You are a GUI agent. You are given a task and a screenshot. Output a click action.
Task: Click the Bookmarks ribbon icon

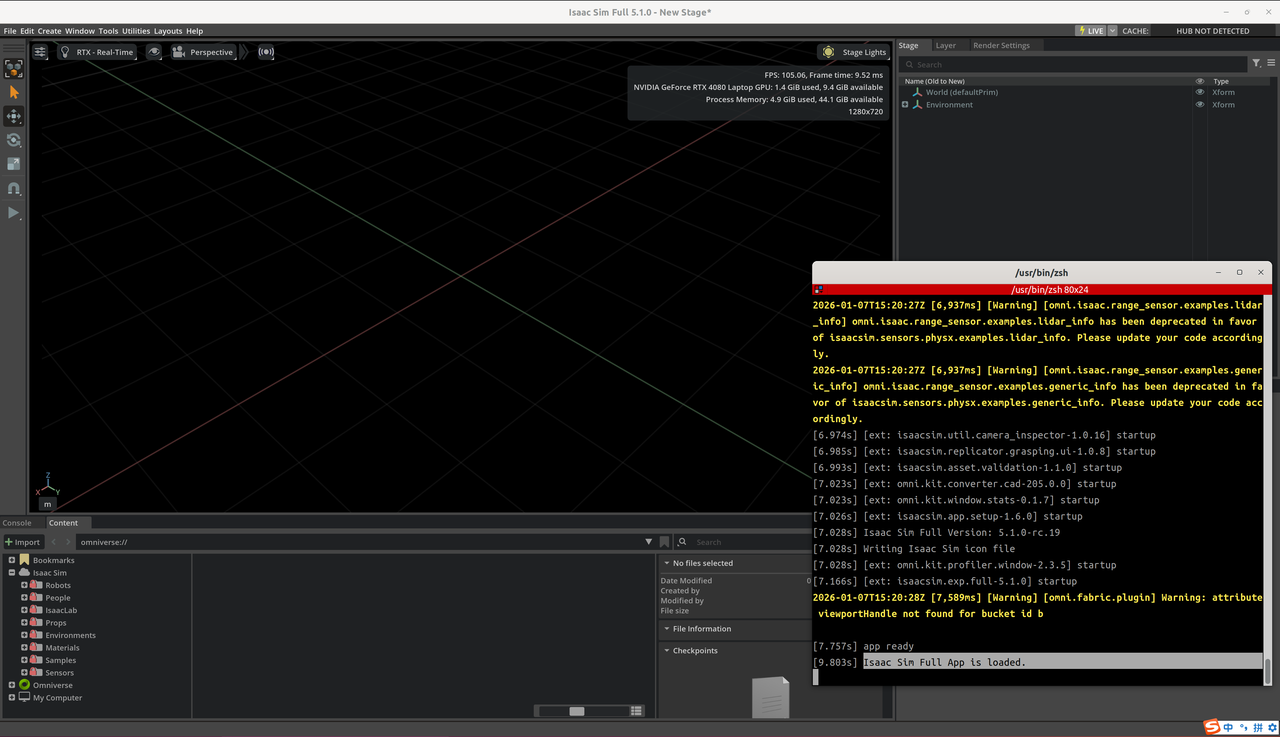point(24,560)
